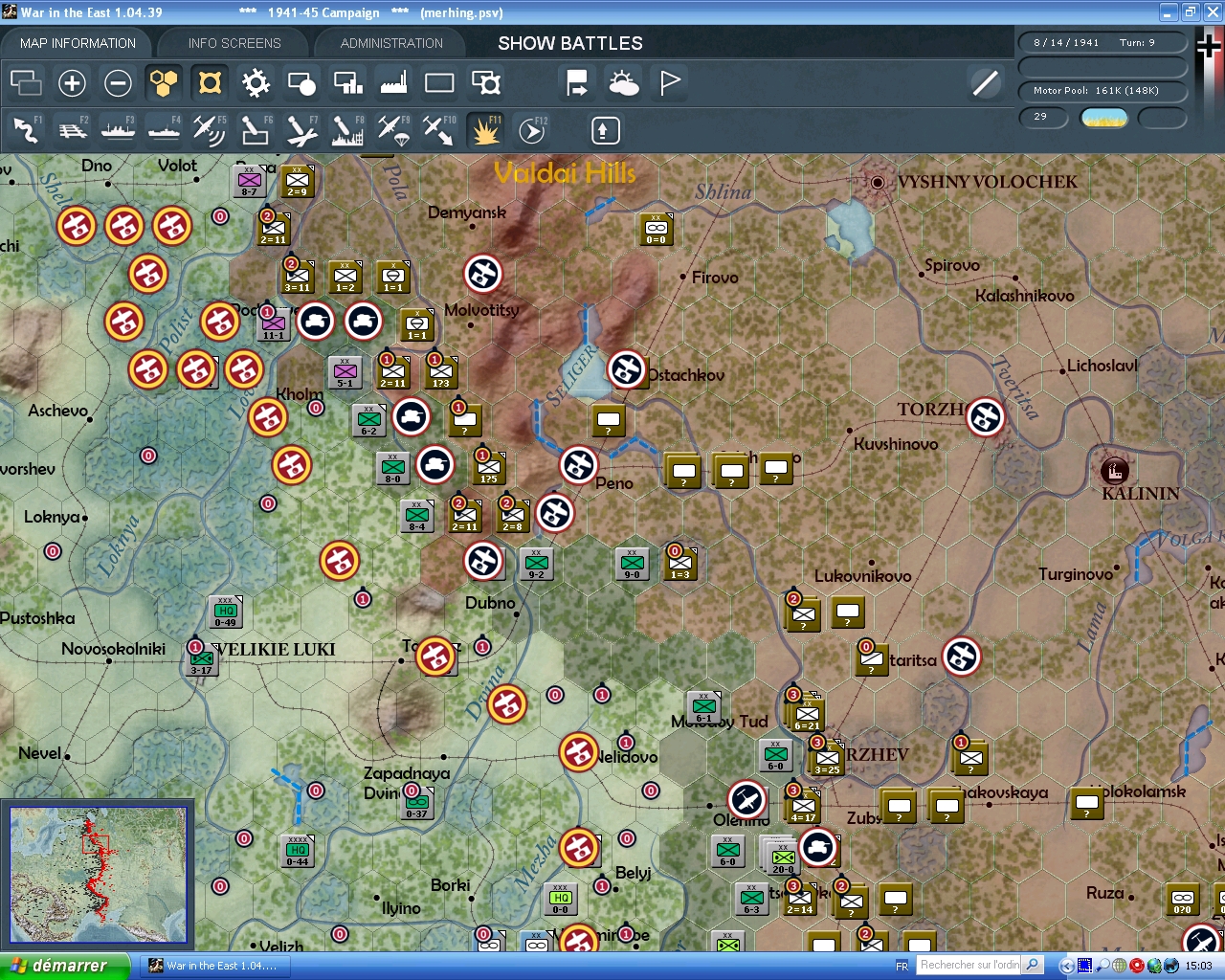Click the battle marker at Torzhok
Image resolution: width=1225 pixels, height=980 pixels.
[985, 417]
